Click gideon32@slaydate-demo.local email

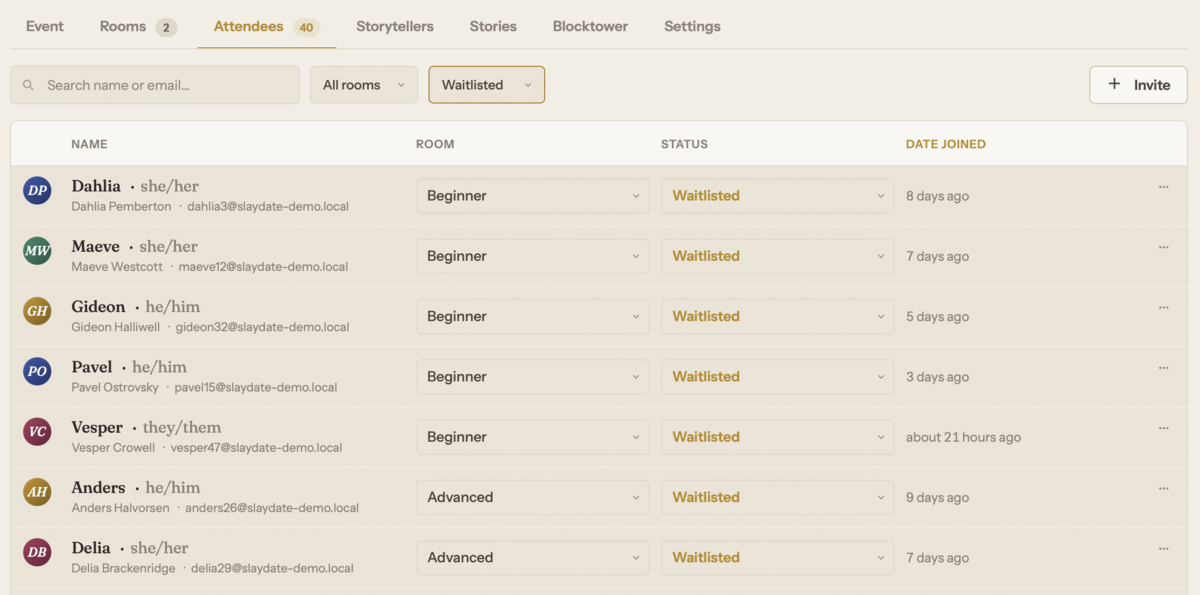point(262,327)
